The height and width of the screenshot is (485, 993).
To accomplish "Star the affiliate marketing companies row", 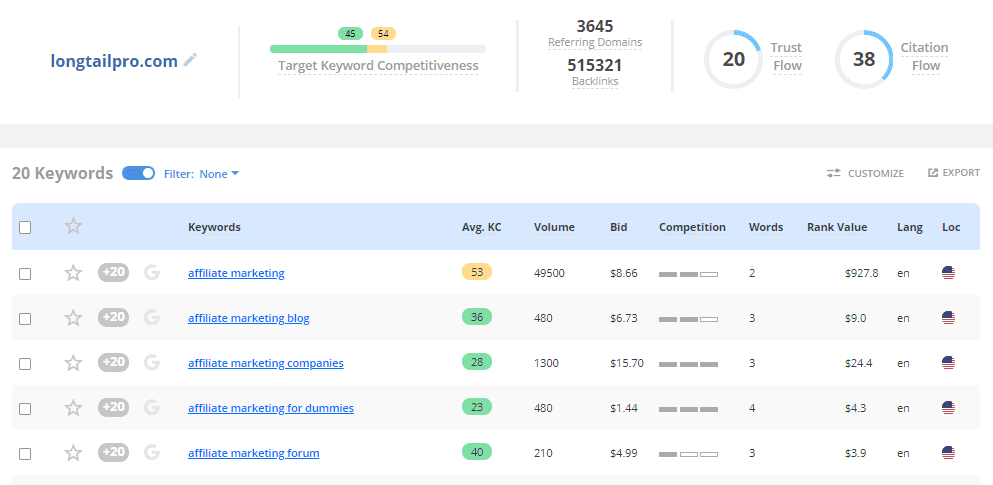I will tap(73, 363).
